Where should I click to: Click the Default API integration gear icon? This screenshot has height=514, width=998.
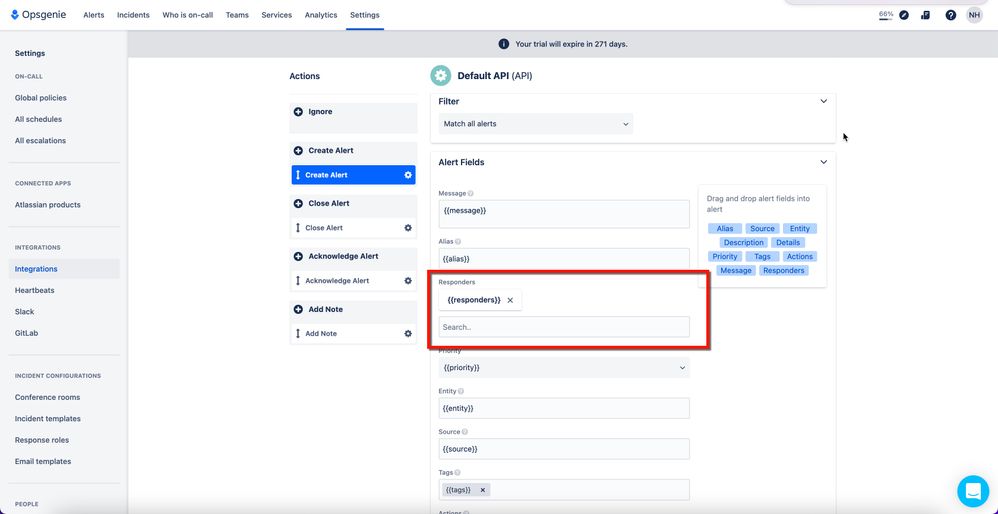coord(440,76)
